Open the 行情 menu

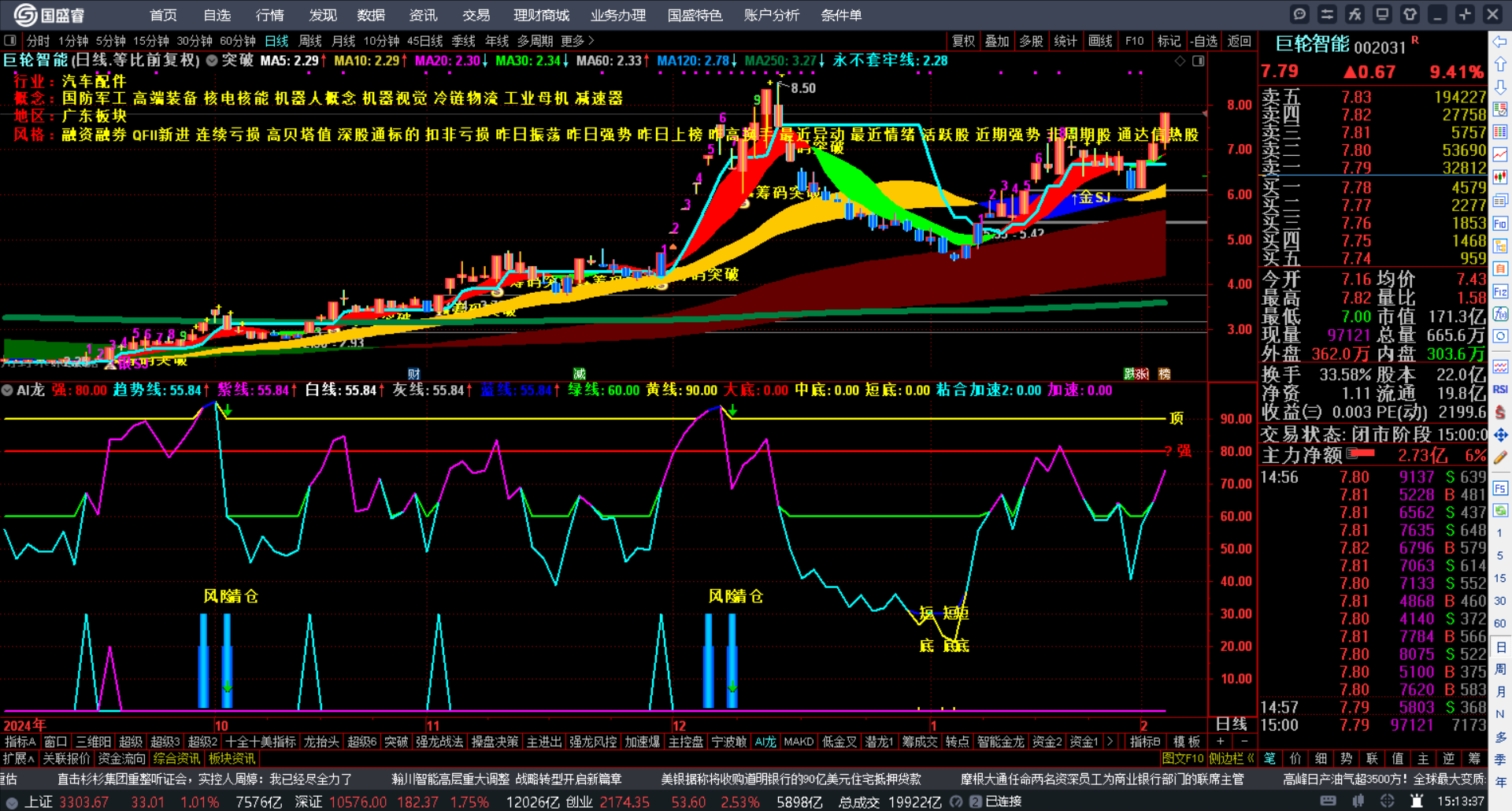coord(269,15)
